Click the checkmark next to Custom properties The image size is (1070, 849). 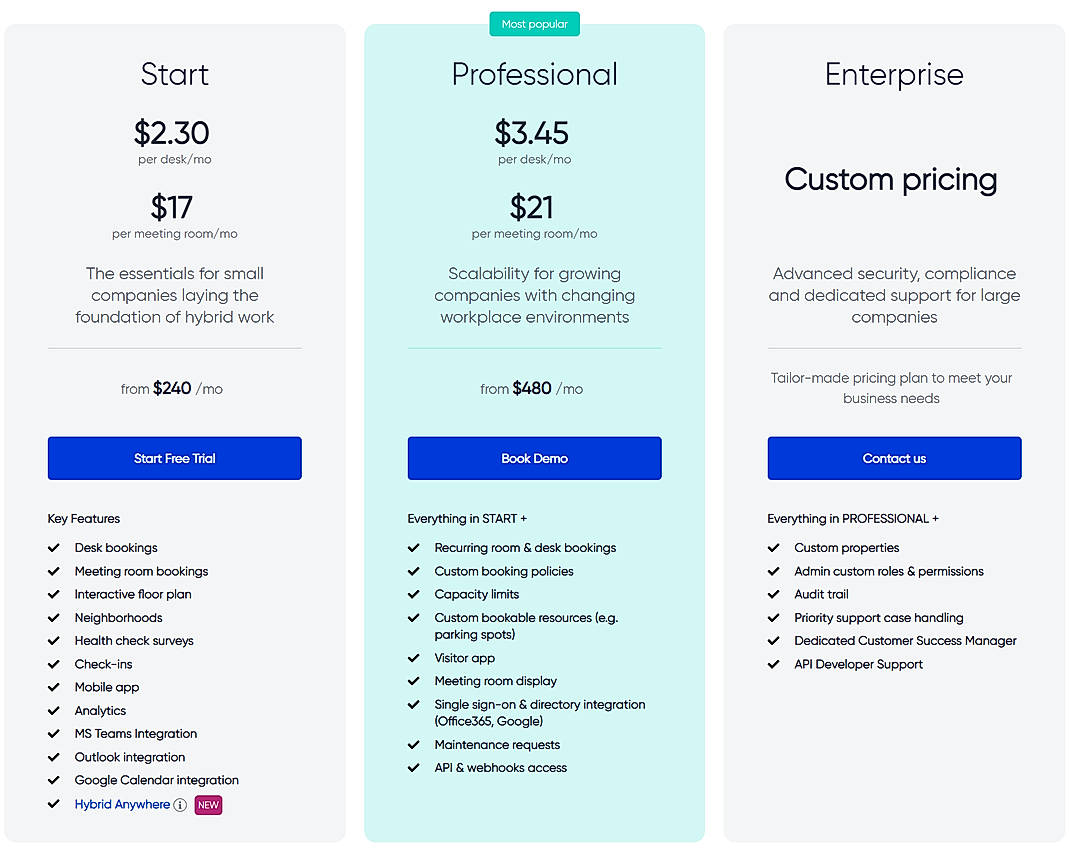773,548
